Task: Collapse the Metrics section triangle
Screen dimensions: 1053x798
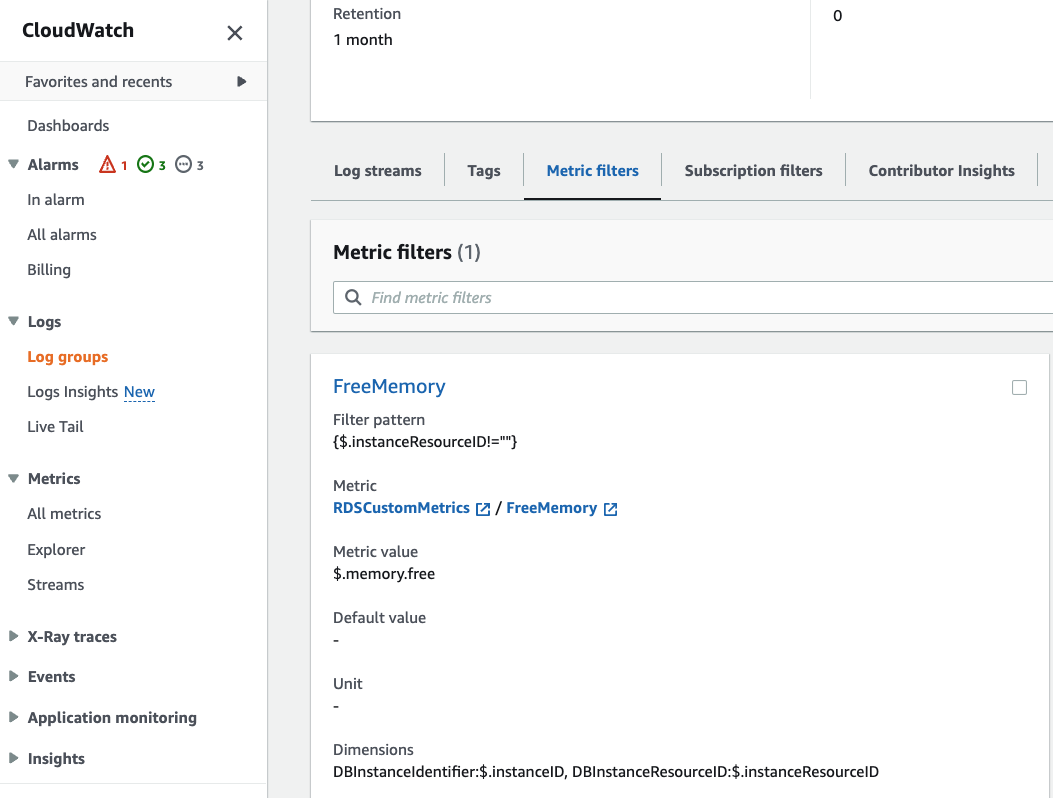Action: tap(13, 478)
